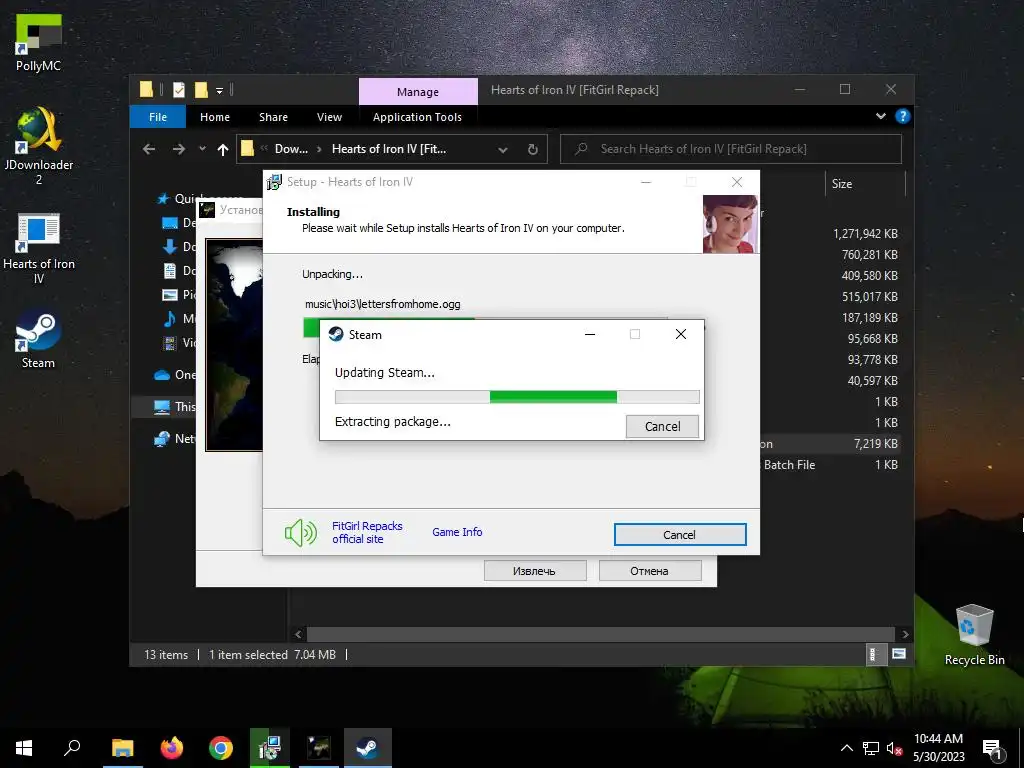1024x768 pixels.
Task: Sort files by the Size column
Action: click(865, 184)
